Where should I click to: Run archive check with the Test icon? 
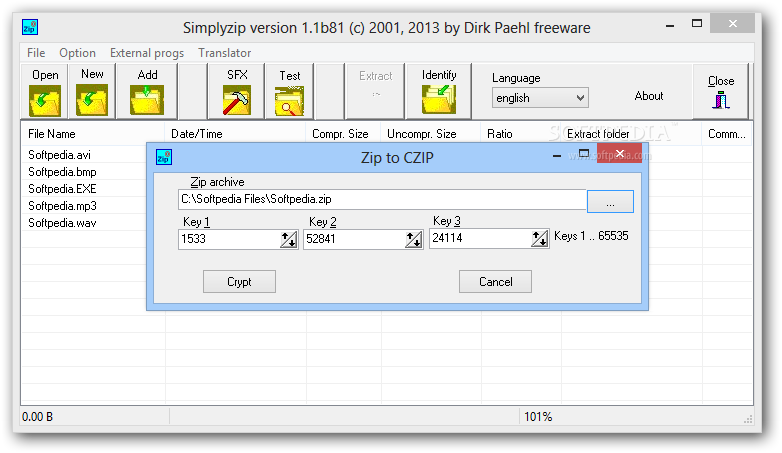[289, 101]
